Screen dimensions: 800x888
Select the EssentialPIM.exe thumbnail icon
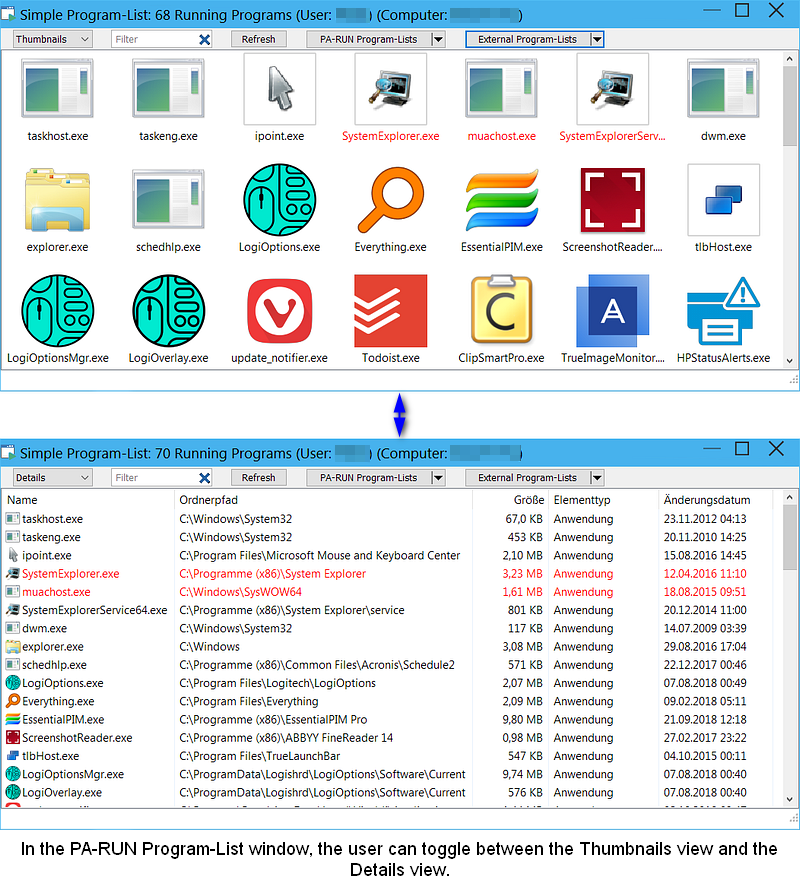(501, 199)
